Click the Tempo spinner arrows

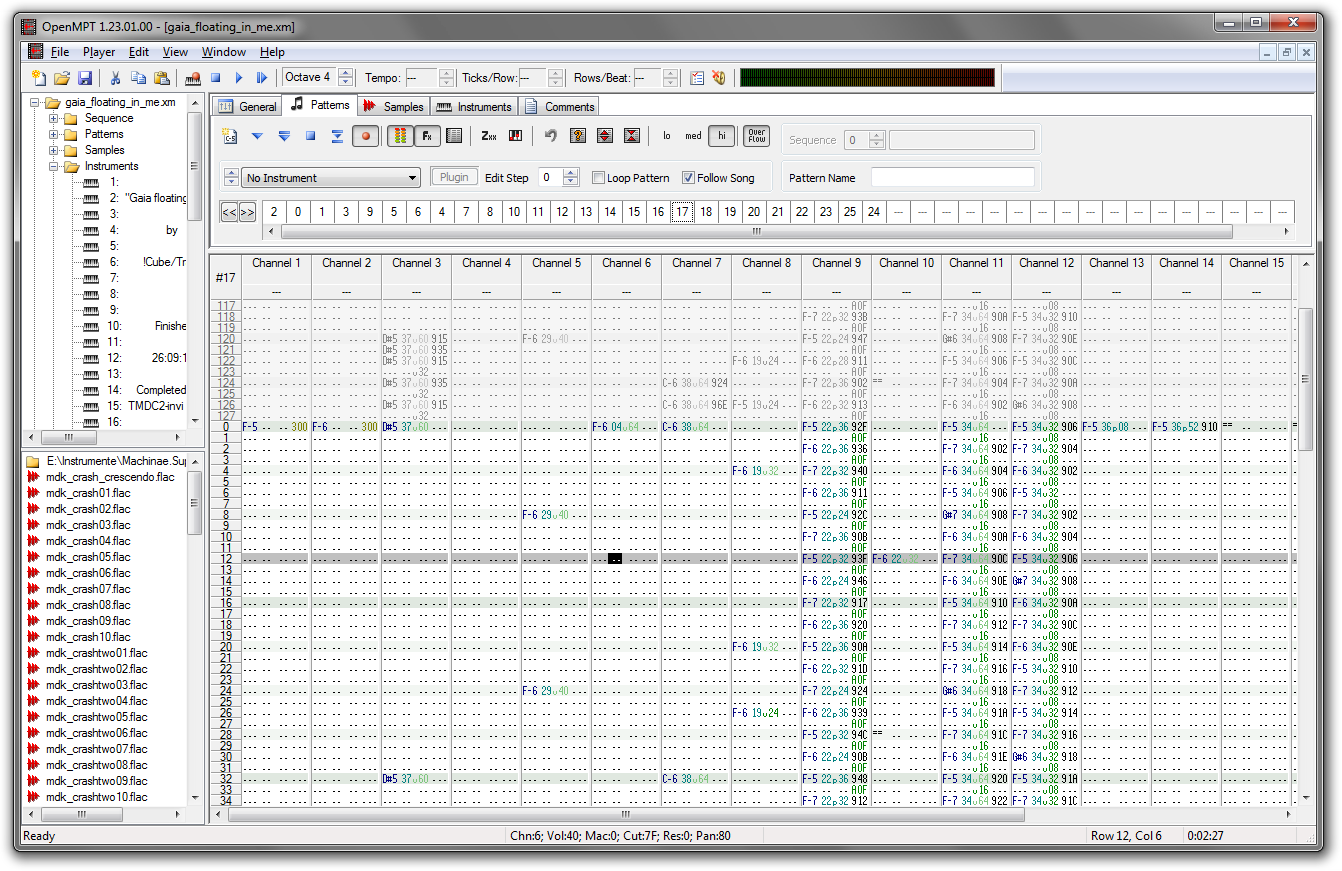tap(446, 77)
